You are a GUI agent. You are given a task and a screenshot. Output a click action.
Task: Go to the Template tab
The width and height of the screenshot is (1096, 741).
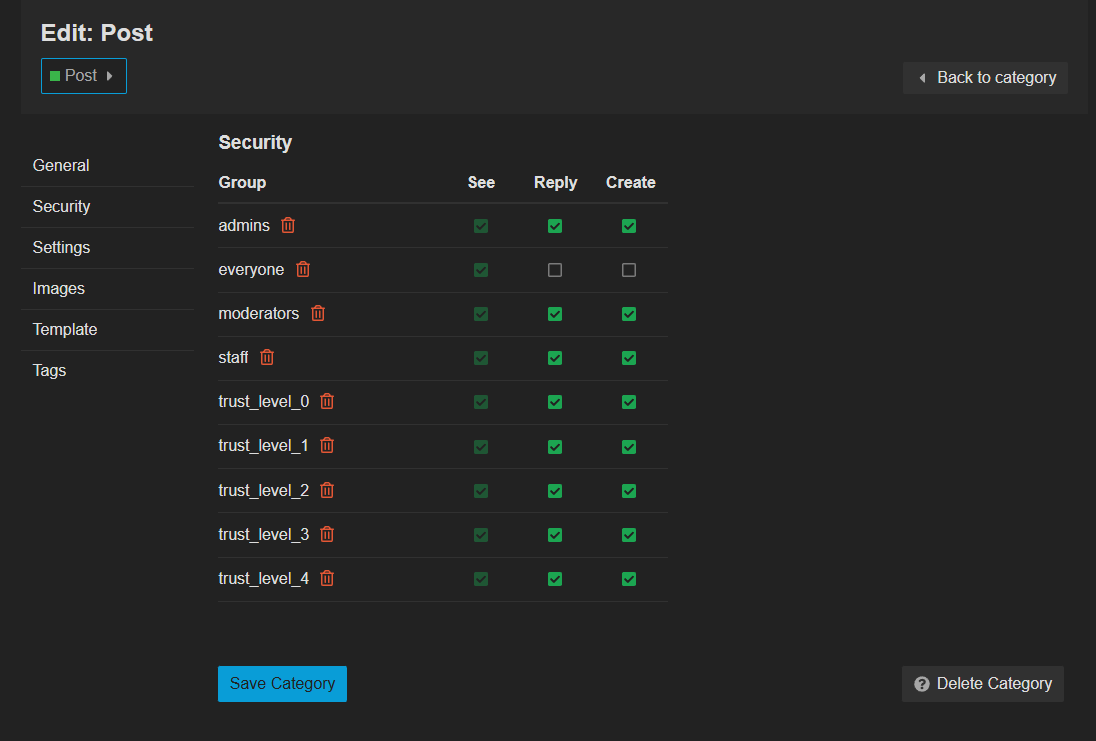click(108, 329)
